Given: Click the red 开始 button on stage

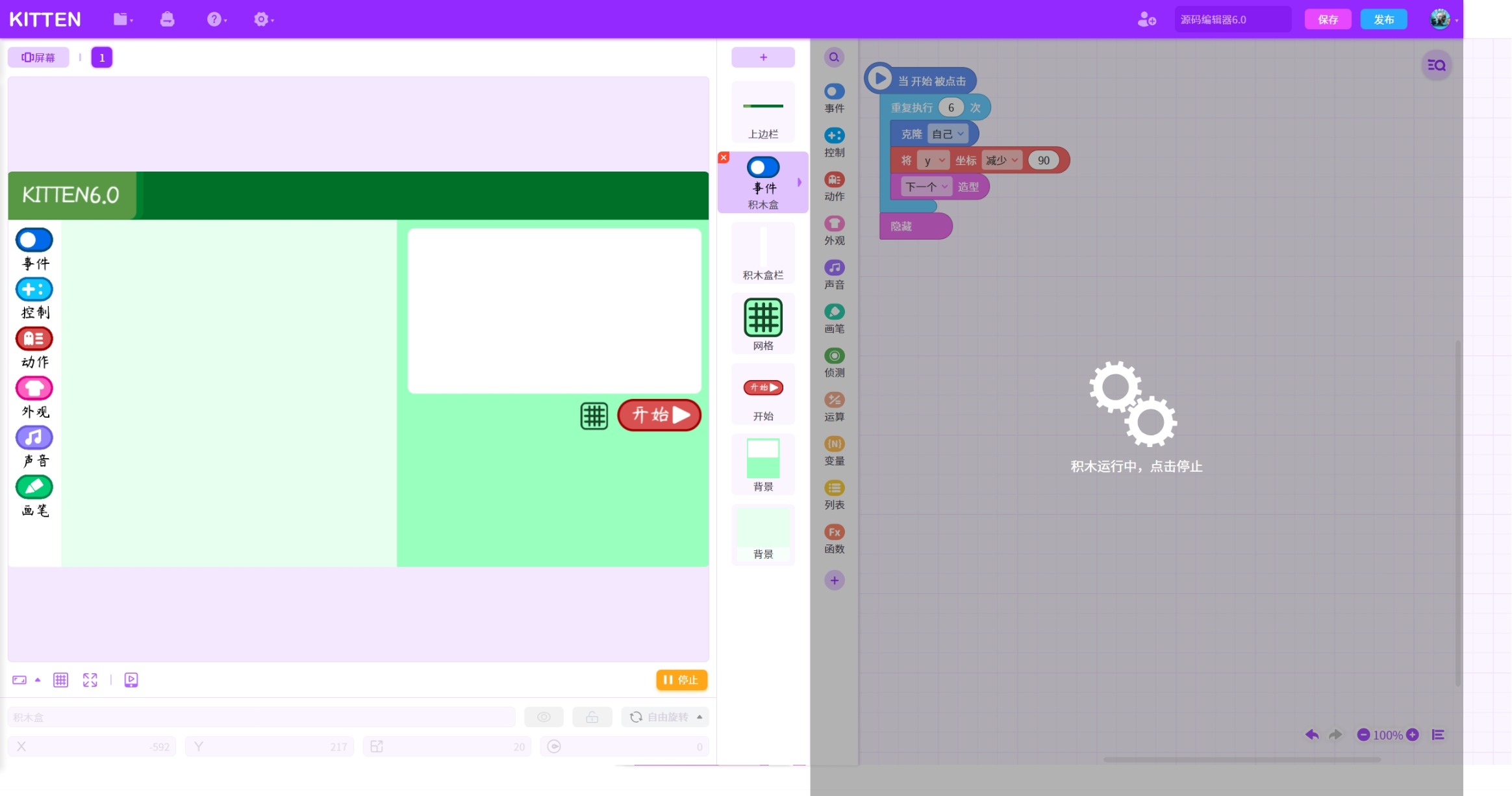Looking at the screenshot, I should point(659,415).
